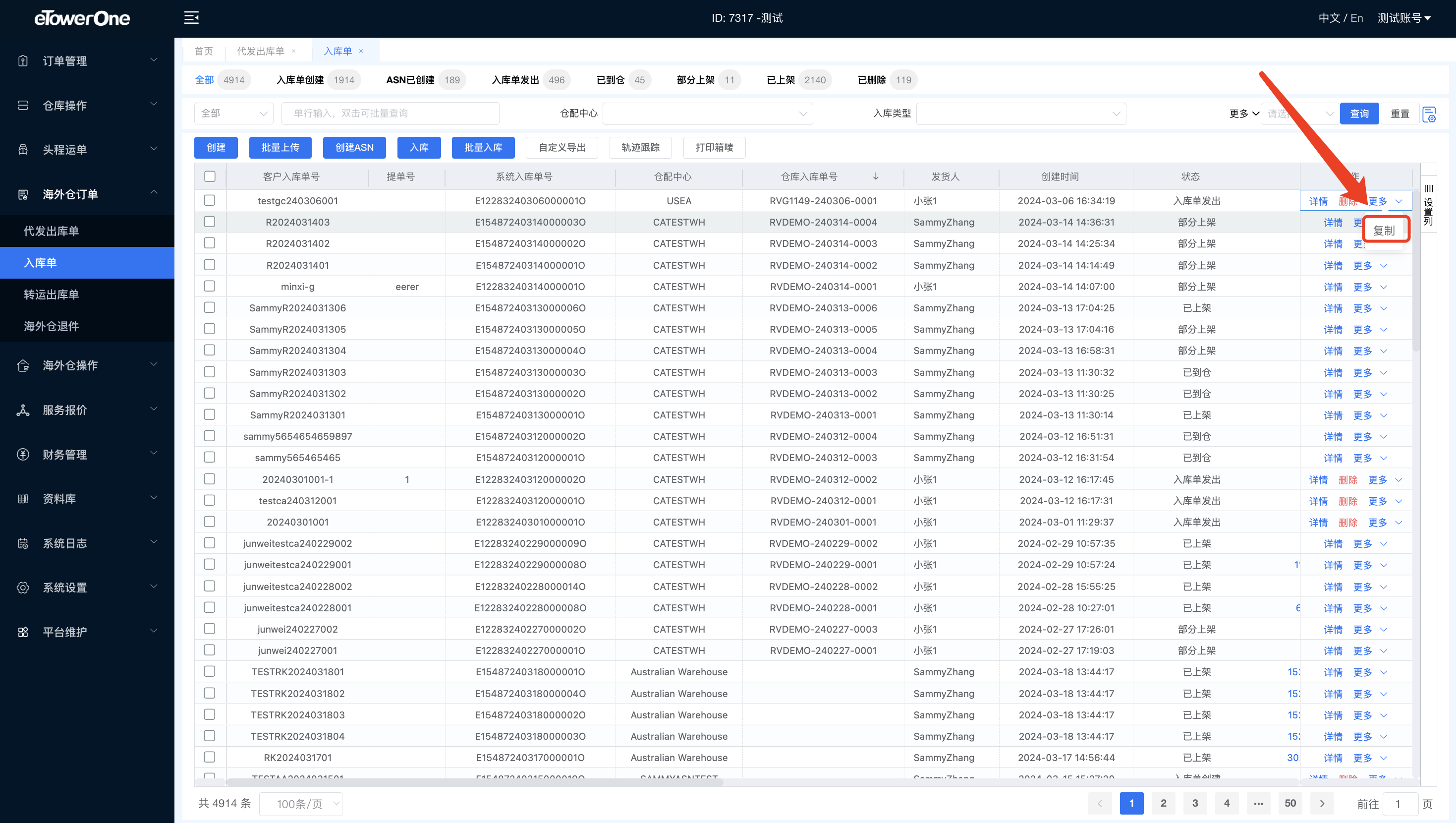This screenshot has width=1456, height=823.
Task: Click the 平台维护 sidebar icon
Action: coord(23,632)
